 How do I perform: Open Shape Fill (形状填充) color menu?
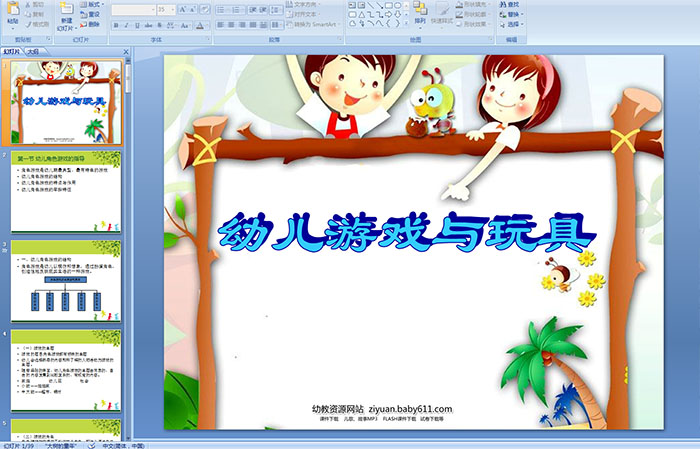tap(474, 4)
